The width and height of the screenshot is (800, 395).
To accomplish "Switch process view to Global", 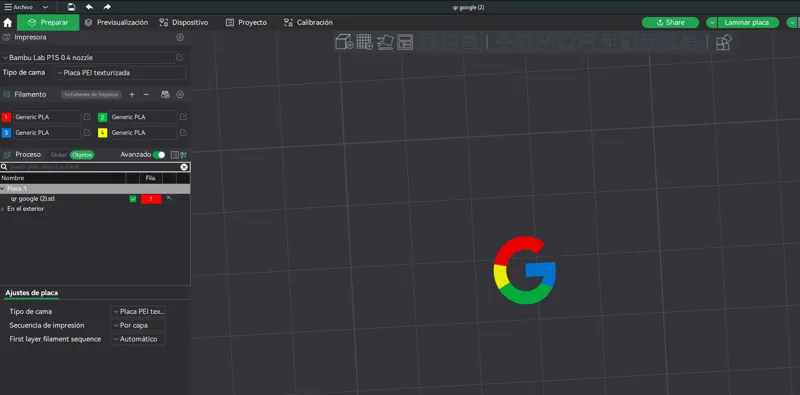I will pos(59,155).
